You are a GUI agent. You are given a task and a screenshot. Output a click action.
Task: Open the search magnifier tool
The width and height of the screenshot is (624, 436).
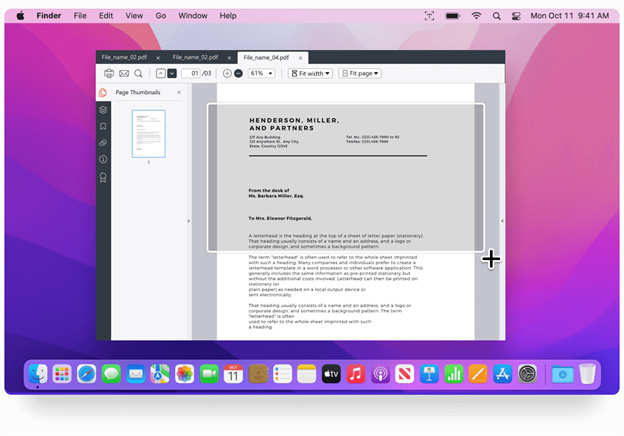point(138,74)
